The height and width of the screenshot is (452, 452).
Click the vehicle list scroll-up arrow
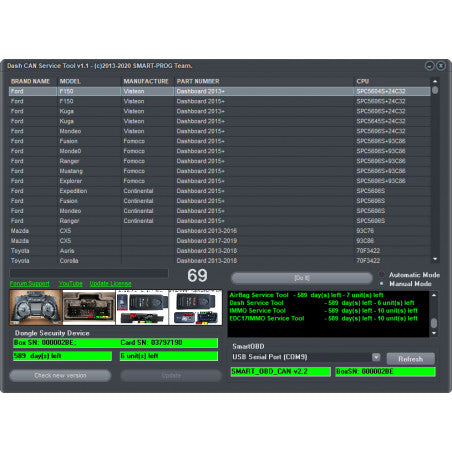pyautogui.click(x=435, y=81)
